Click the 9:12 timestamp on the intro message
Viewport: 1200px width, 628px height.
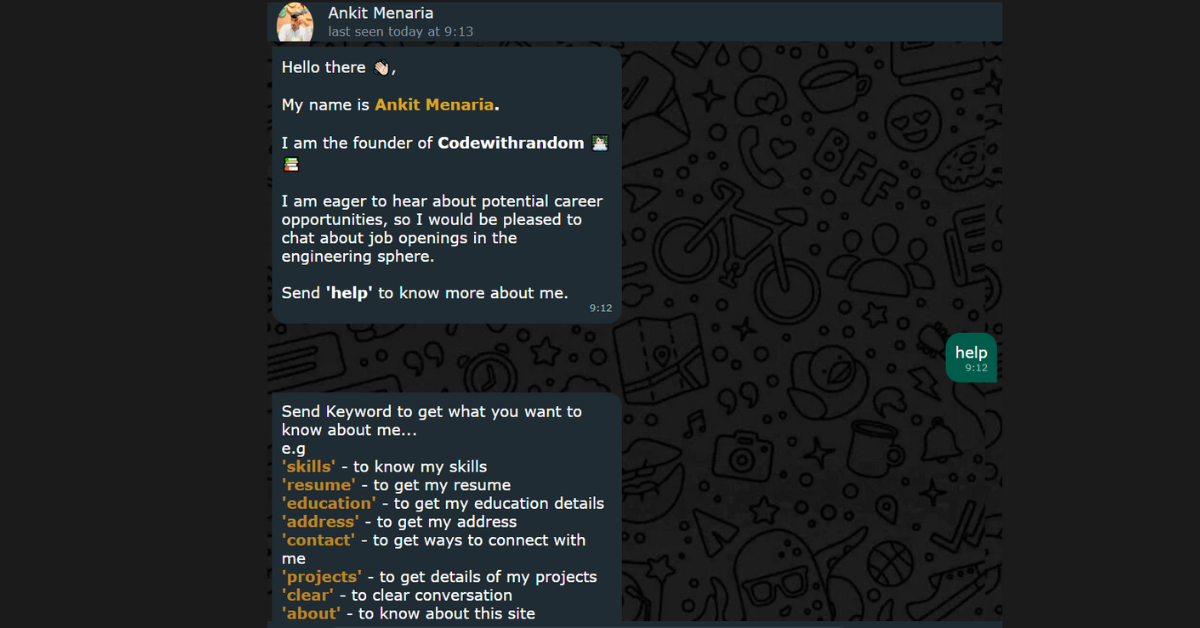pyautogui.click(x=600, y=308)
